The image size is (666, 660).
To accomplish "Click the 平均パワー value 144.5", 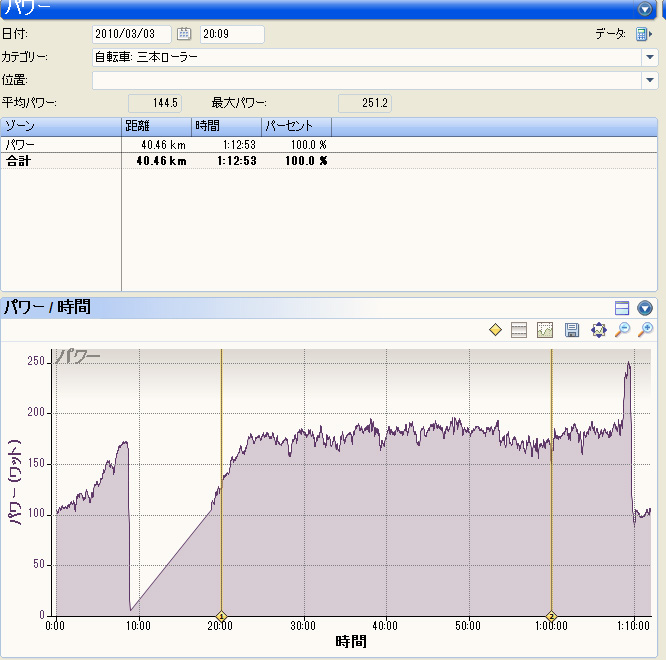I will point(155,103).
